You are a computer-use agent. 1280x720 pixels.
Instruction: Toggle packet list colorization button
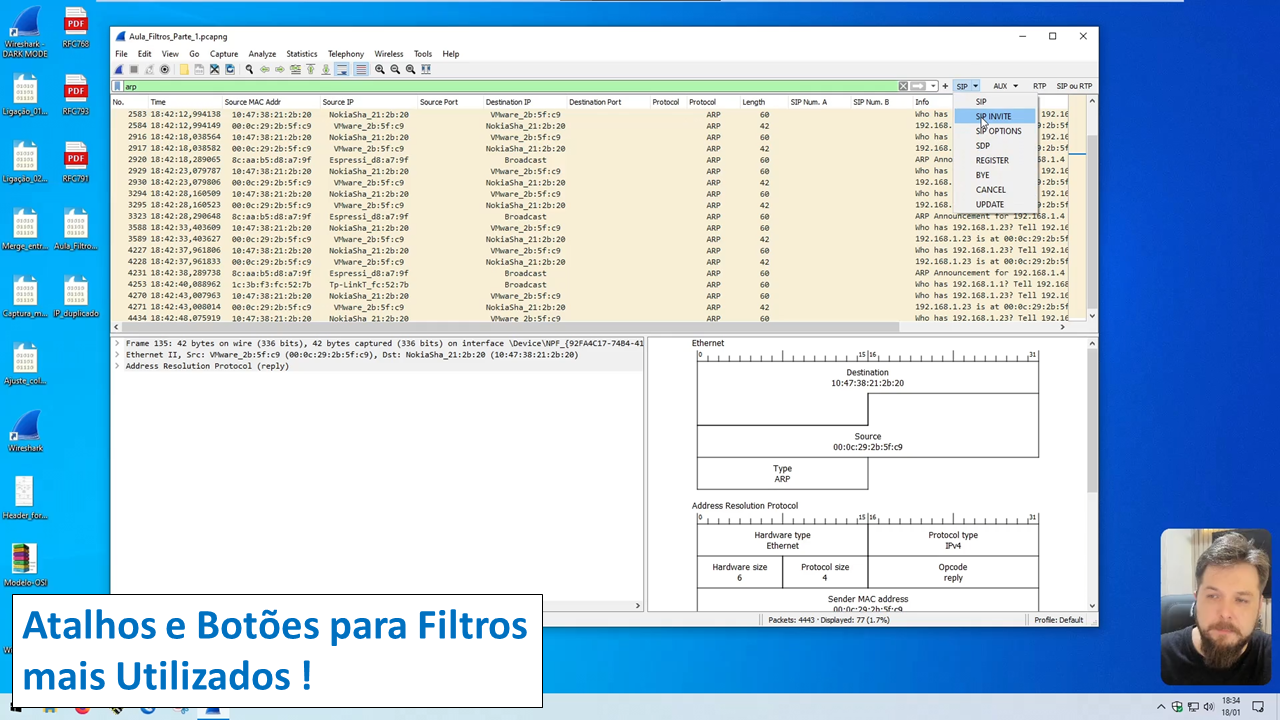[x=361, y=69]
